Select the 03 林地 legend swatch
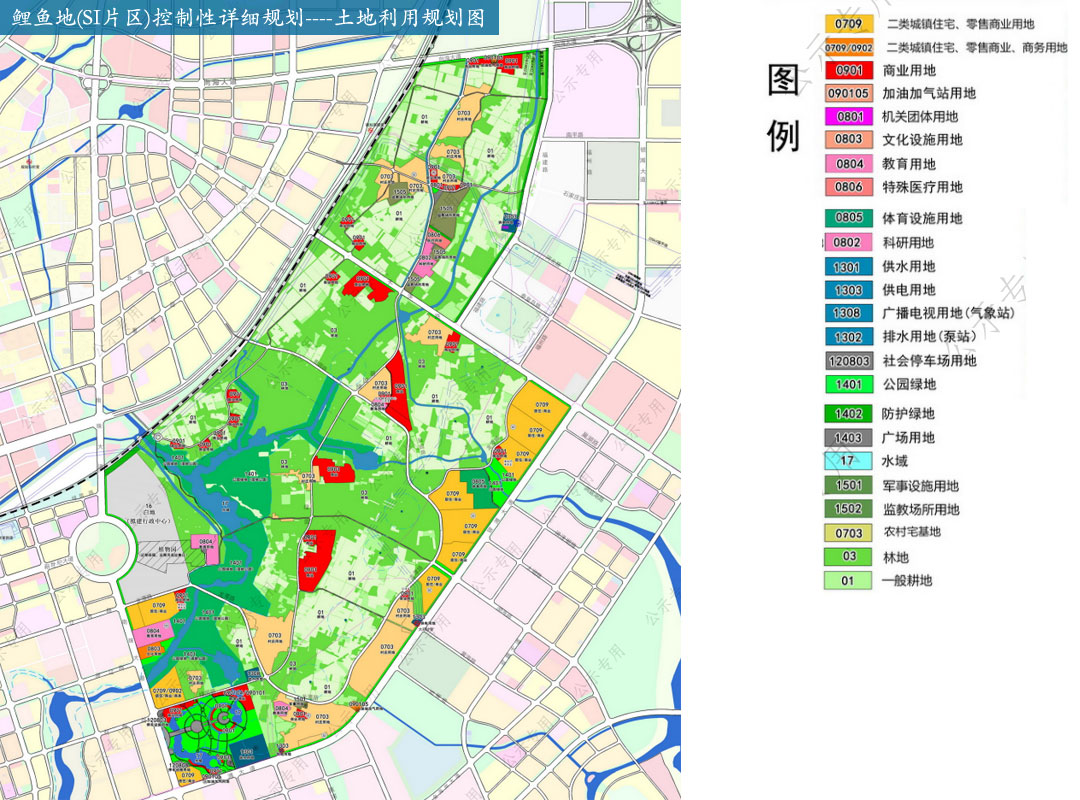The image size is (1080, 800). coord(848,557)
